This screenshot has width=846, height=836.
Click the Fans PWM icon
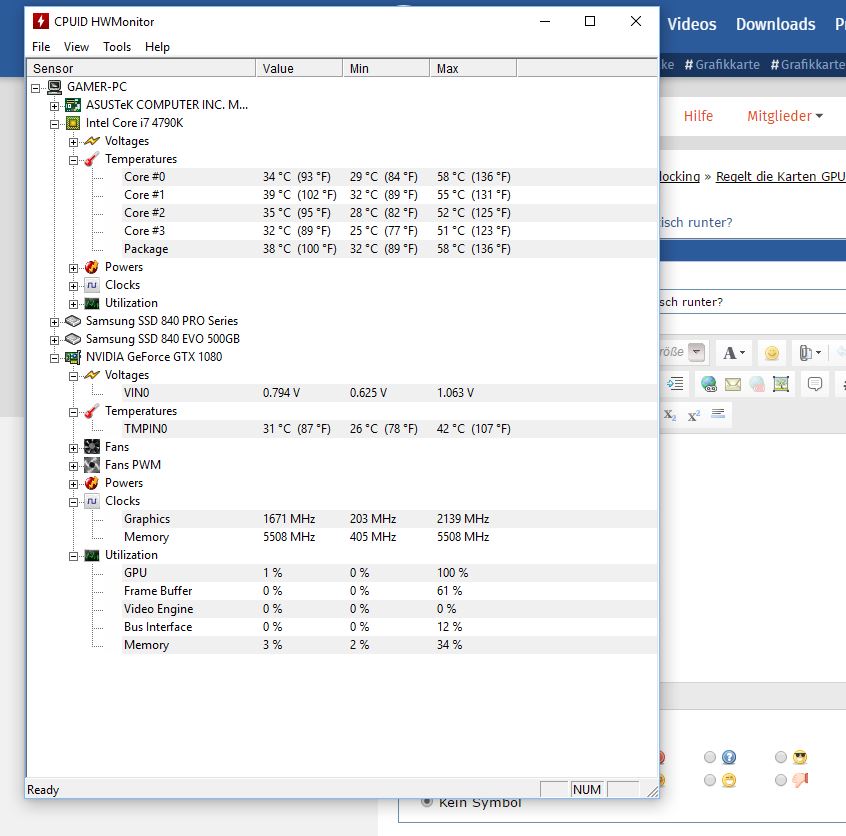click(x=92, y=465)
